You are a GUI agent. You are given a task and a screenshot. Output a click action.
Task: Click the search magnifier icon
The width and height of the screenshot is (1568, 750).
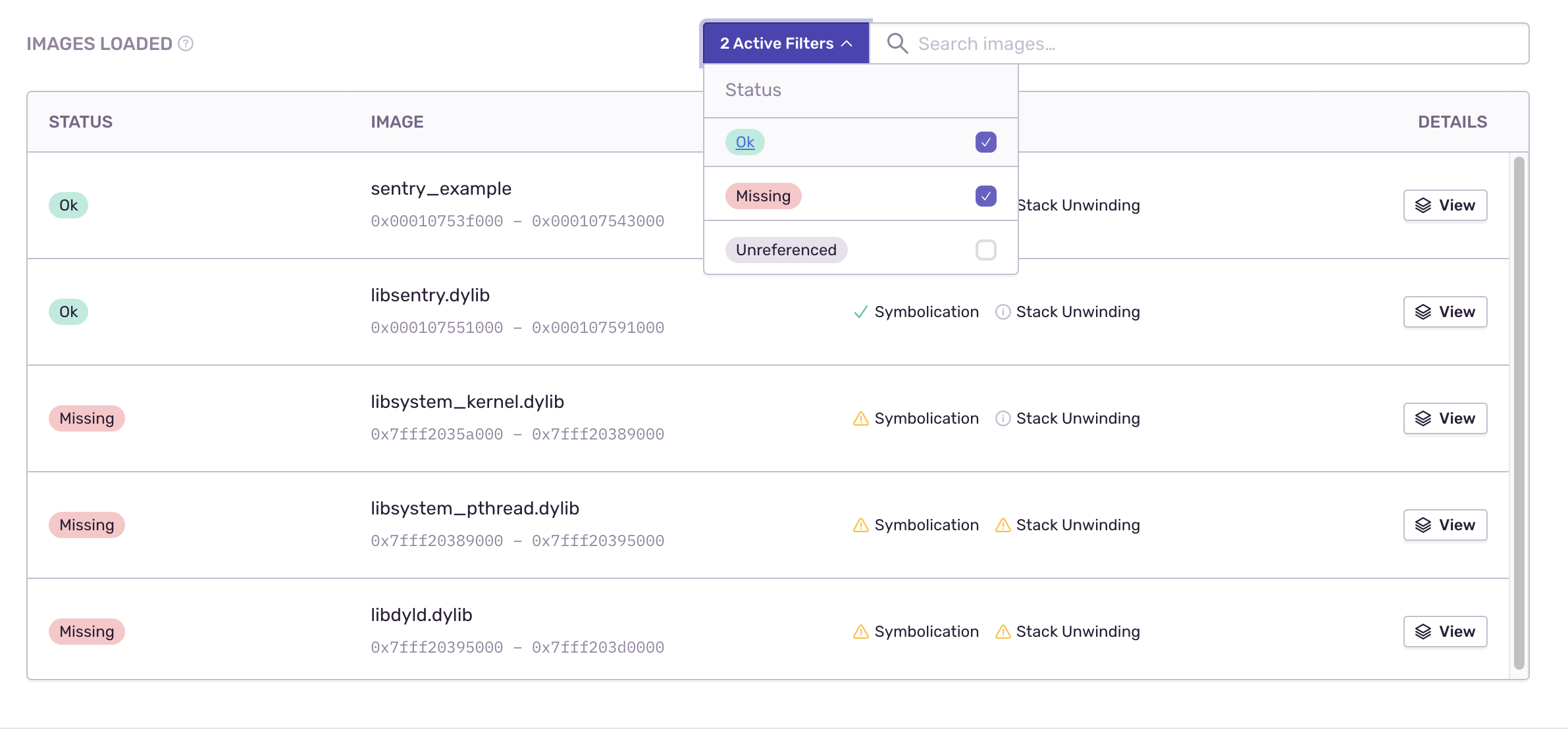[x=897, y=43]
